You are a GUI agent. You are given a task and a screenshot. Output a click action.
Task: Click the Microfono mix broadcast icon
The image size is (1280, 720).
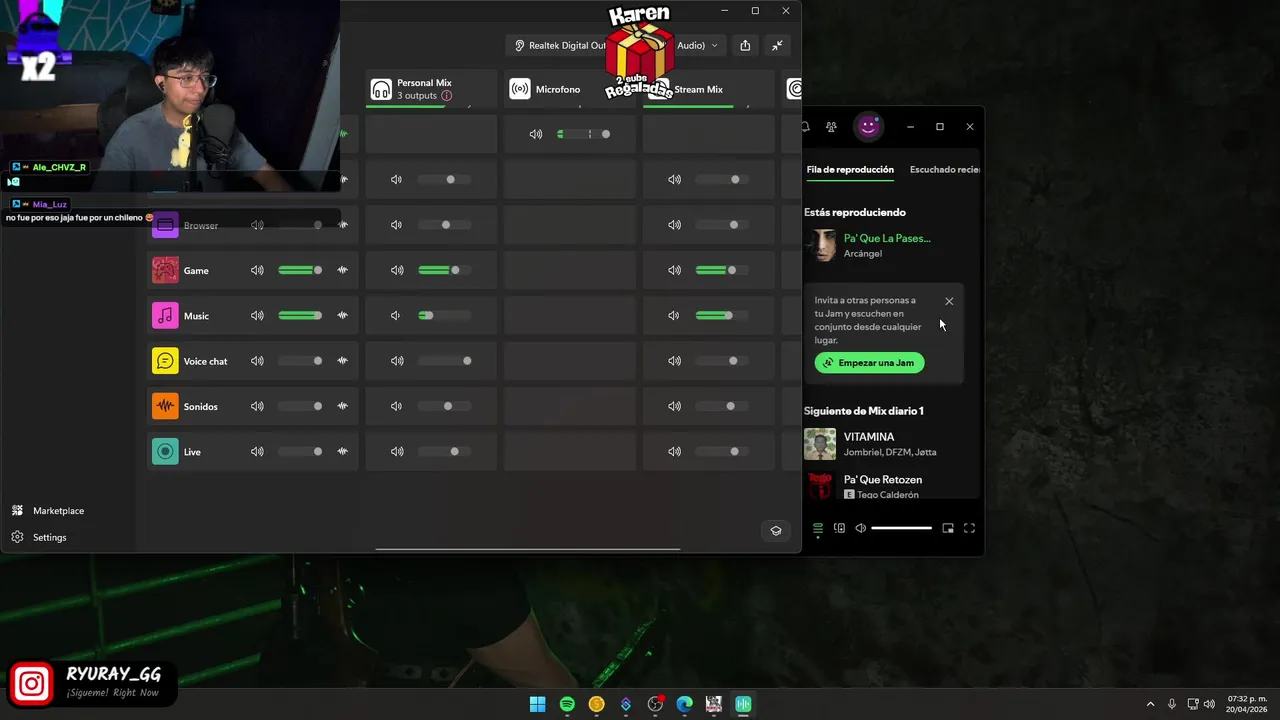519,89
